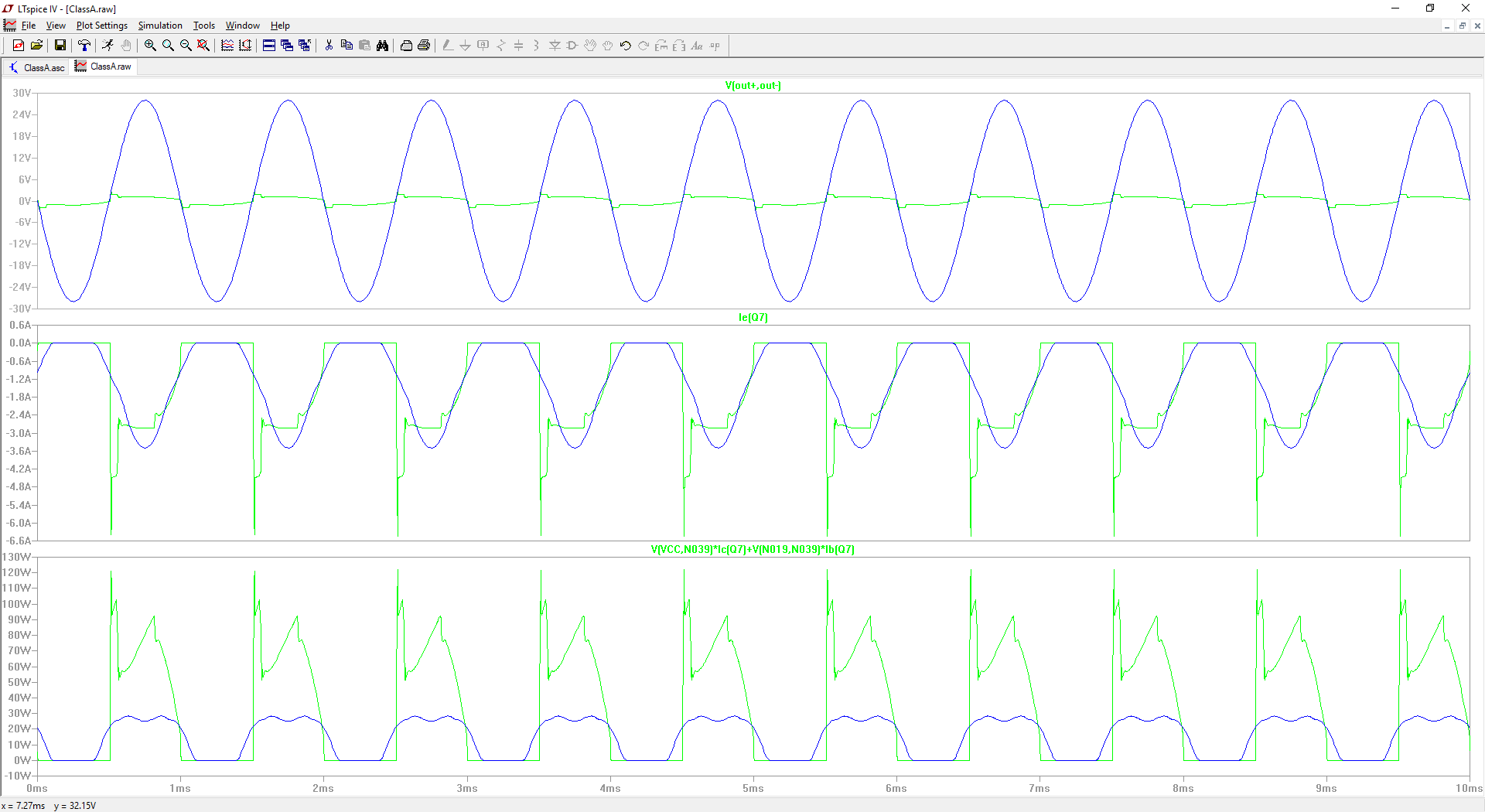Click the Ie(Q7) trace label
Image resolution: width=1485 pixels, height=812 pixels.
coord(753,318)
